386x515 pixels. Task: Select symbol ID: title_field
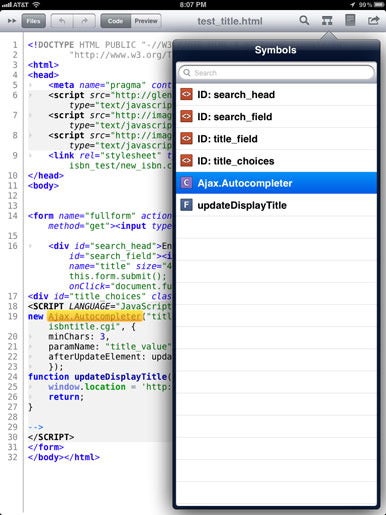[x=276, y=139]
